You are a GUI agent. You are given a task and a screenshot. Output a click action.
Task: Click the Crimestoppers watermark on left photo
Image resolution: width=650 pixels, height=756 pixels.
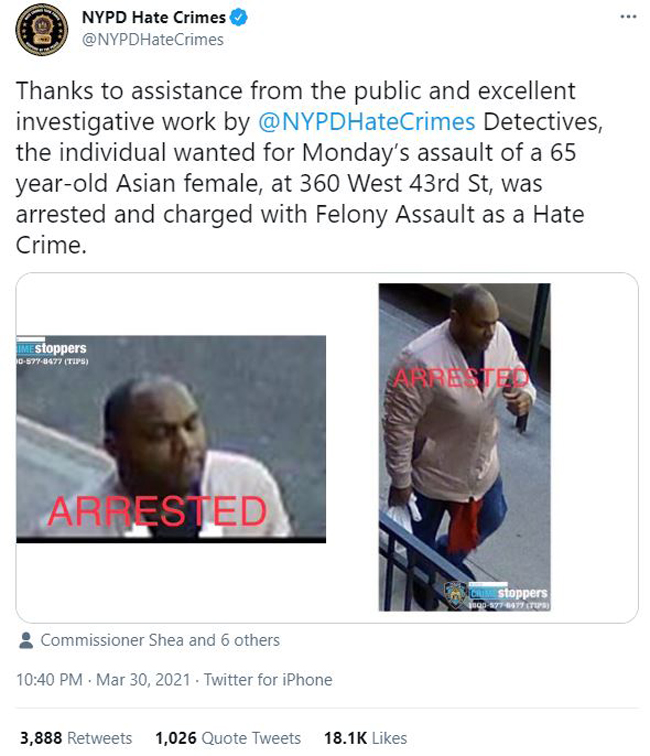coord(52,352)
